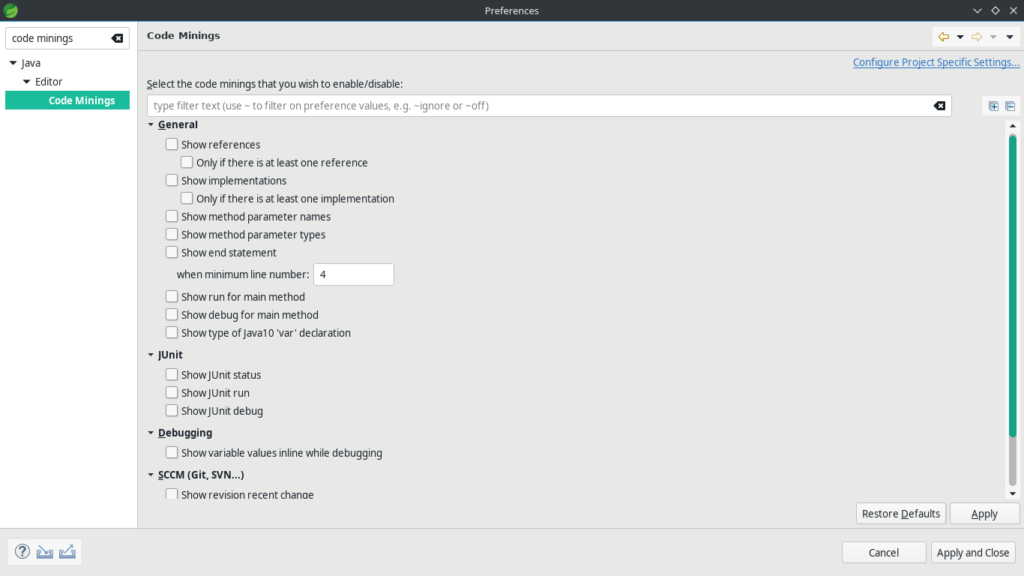Collapse the Debugging section
Image resolution: width=1024 pixels, height=576 pixels.
point(151,432)
